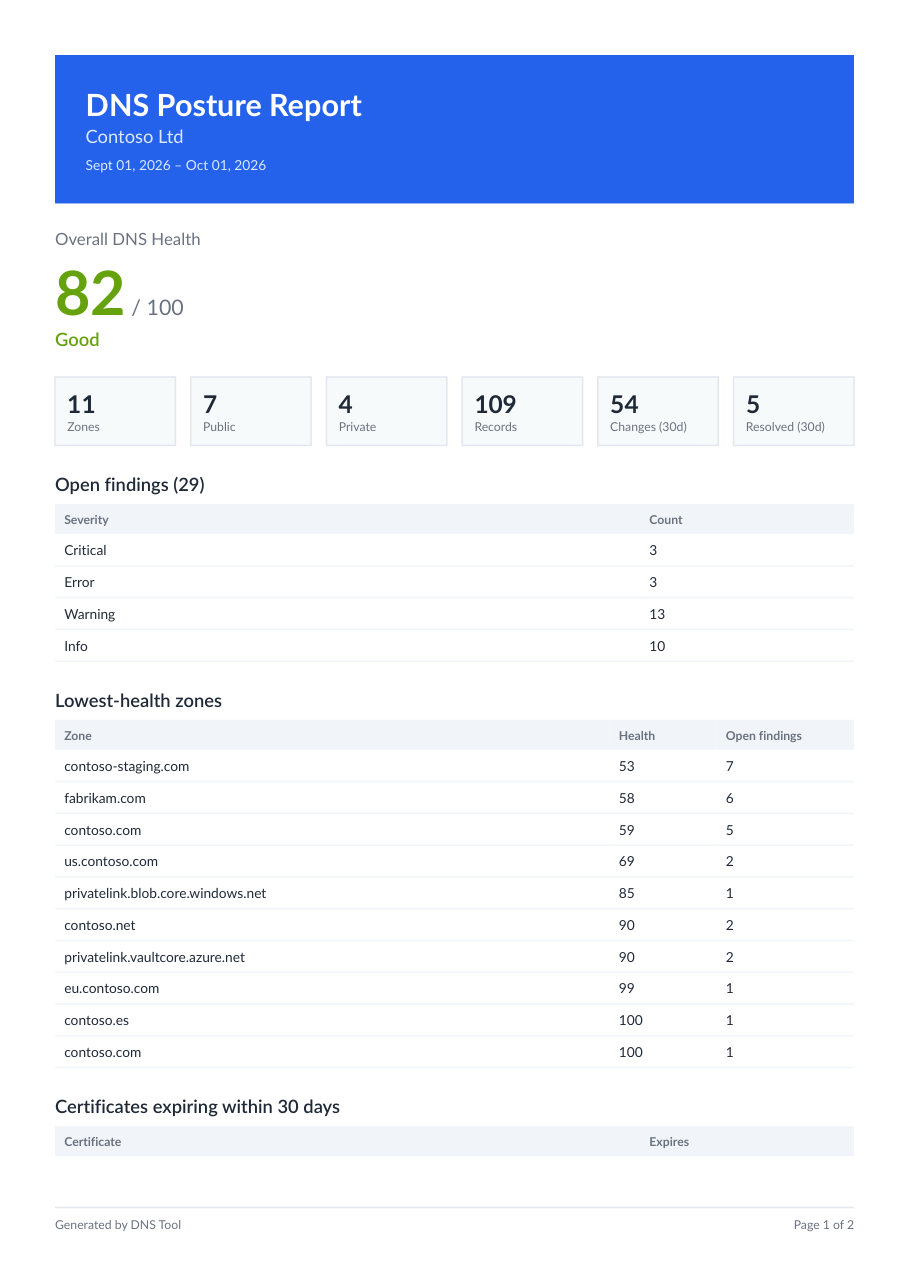
Task: Click the Zone column header
Action: point(78,736)
